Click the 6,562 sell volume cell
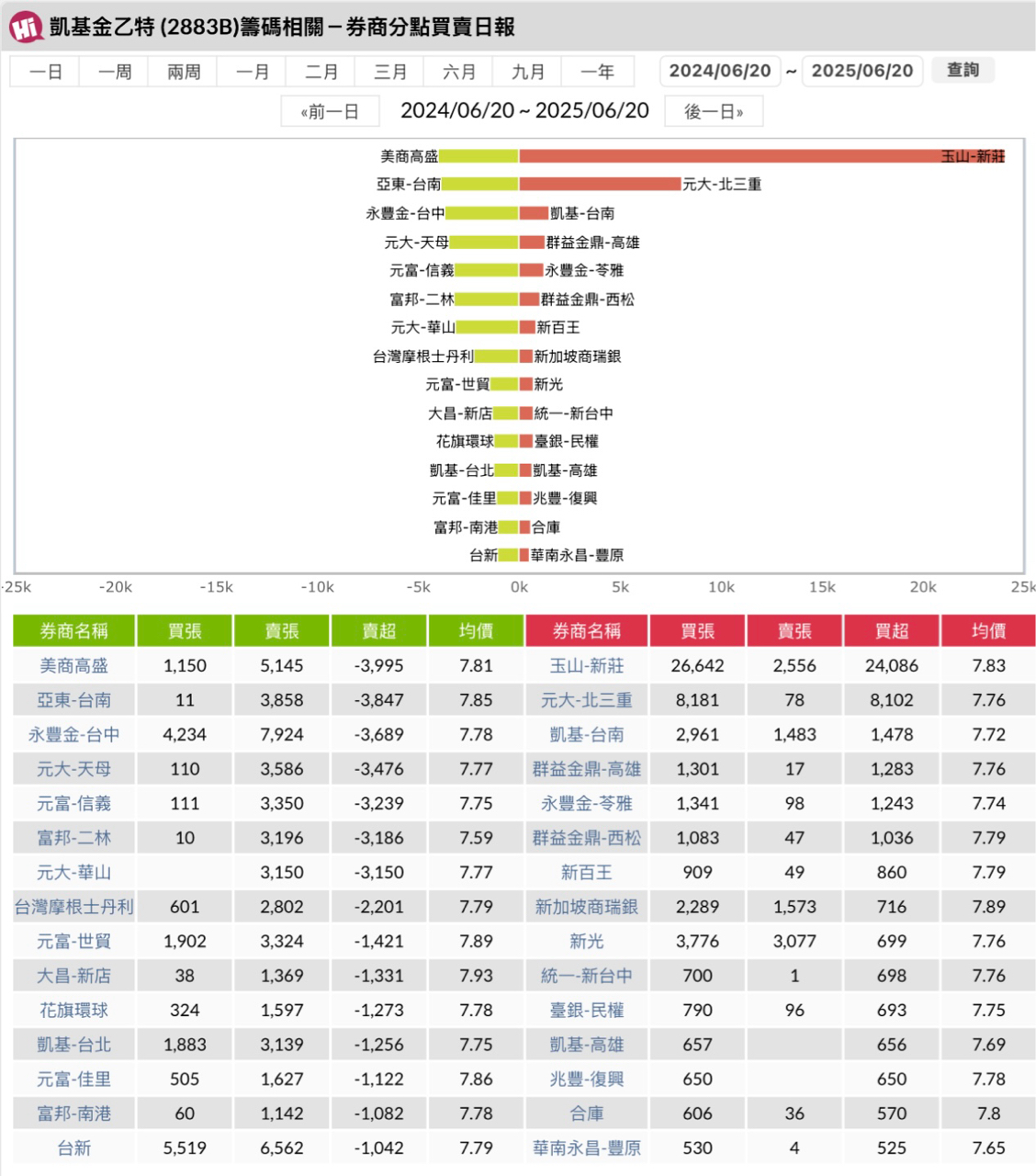 coord(281,1148)
